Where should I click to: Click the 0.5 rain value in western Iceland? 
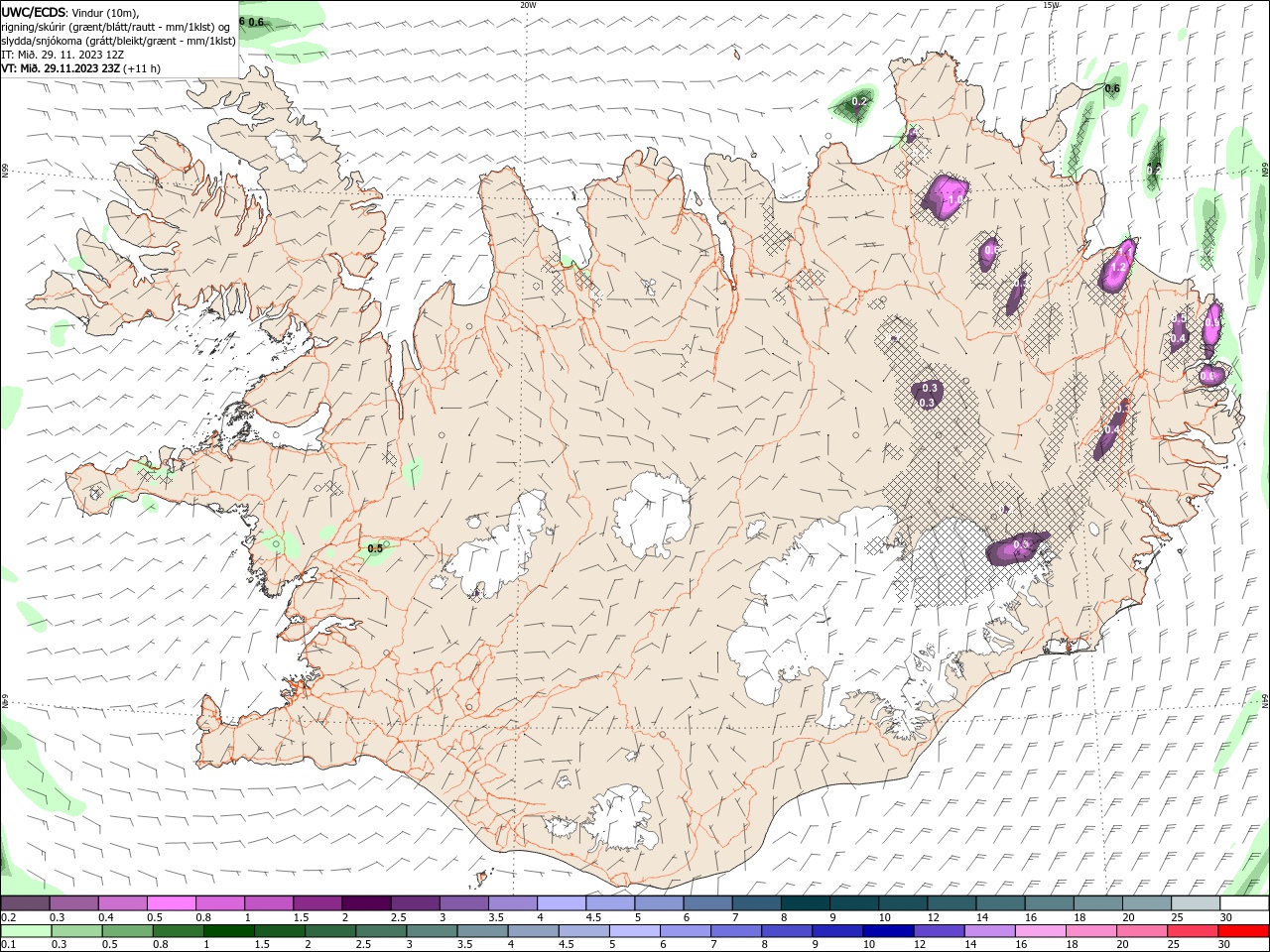click(375, 547)
